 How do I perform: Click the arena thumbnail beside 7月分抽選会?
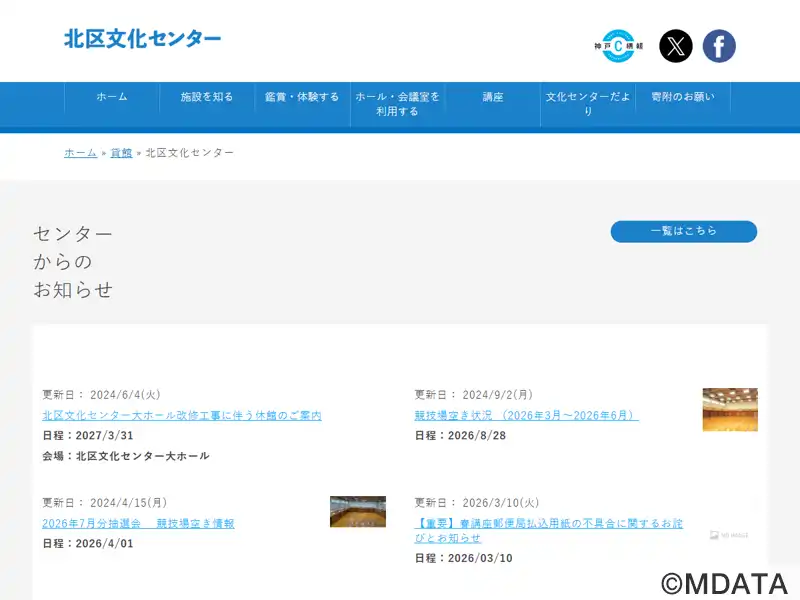(358, 512)
